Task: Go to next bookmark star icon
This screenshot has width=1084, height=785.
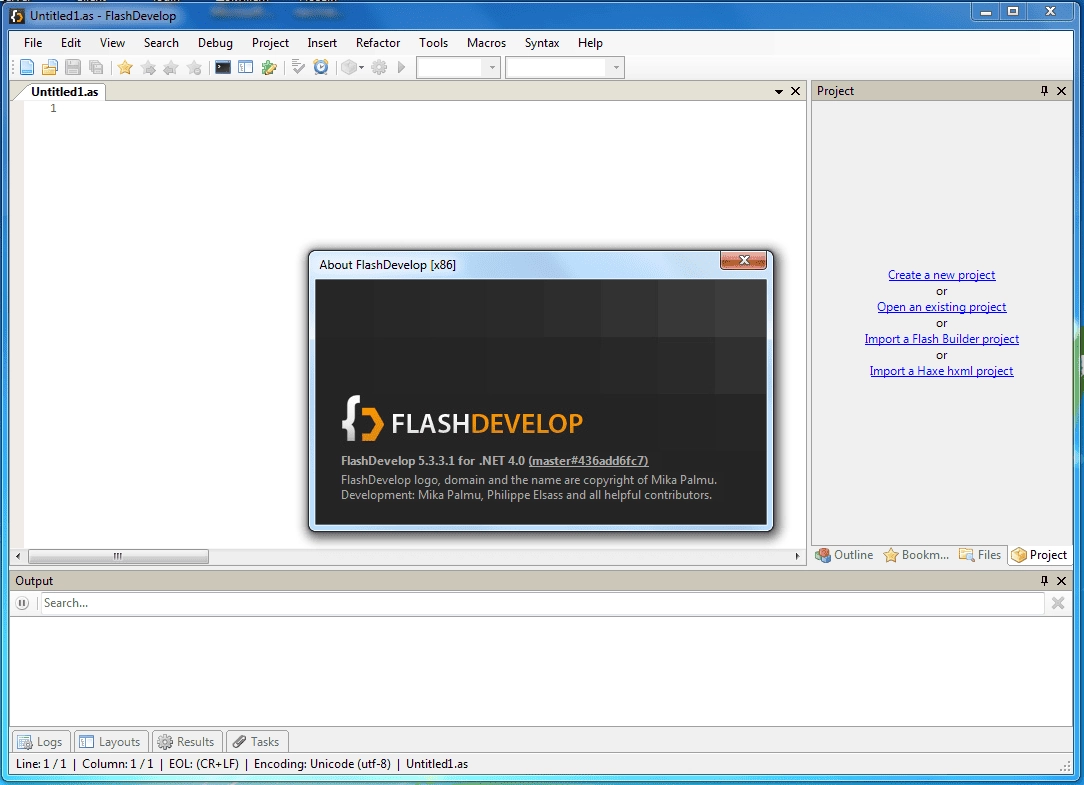Action: tap(148, 67)
